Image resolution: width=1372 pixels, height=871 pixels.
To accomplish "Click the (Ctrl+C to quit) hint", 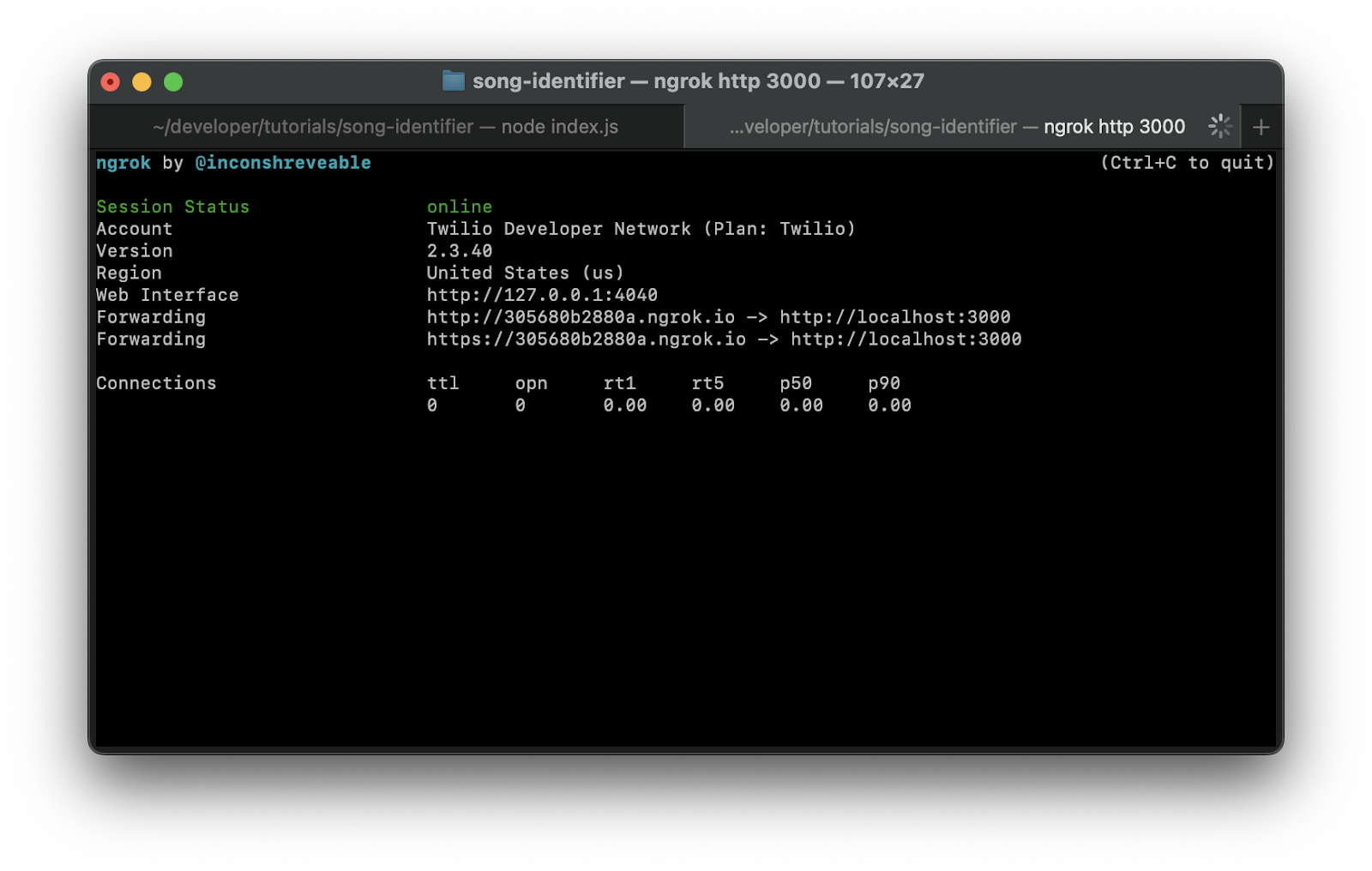I will coord(1188,163).
